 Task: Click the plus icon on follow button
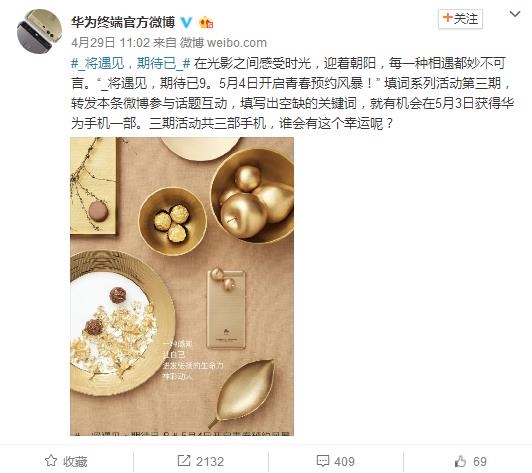(448, 17)
